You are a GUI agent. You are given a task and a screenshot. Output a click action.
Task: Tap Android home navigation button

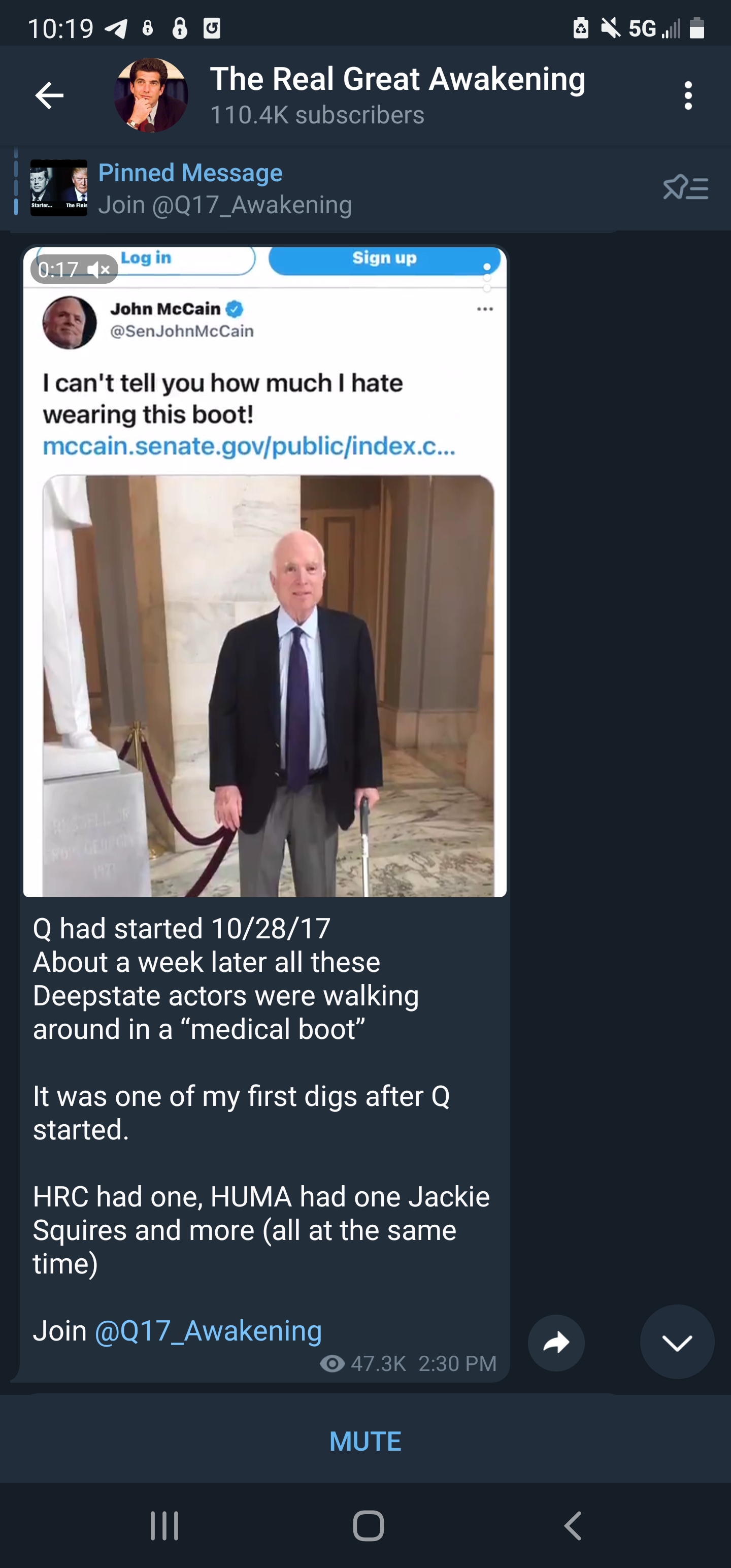tap(368, 1525)
